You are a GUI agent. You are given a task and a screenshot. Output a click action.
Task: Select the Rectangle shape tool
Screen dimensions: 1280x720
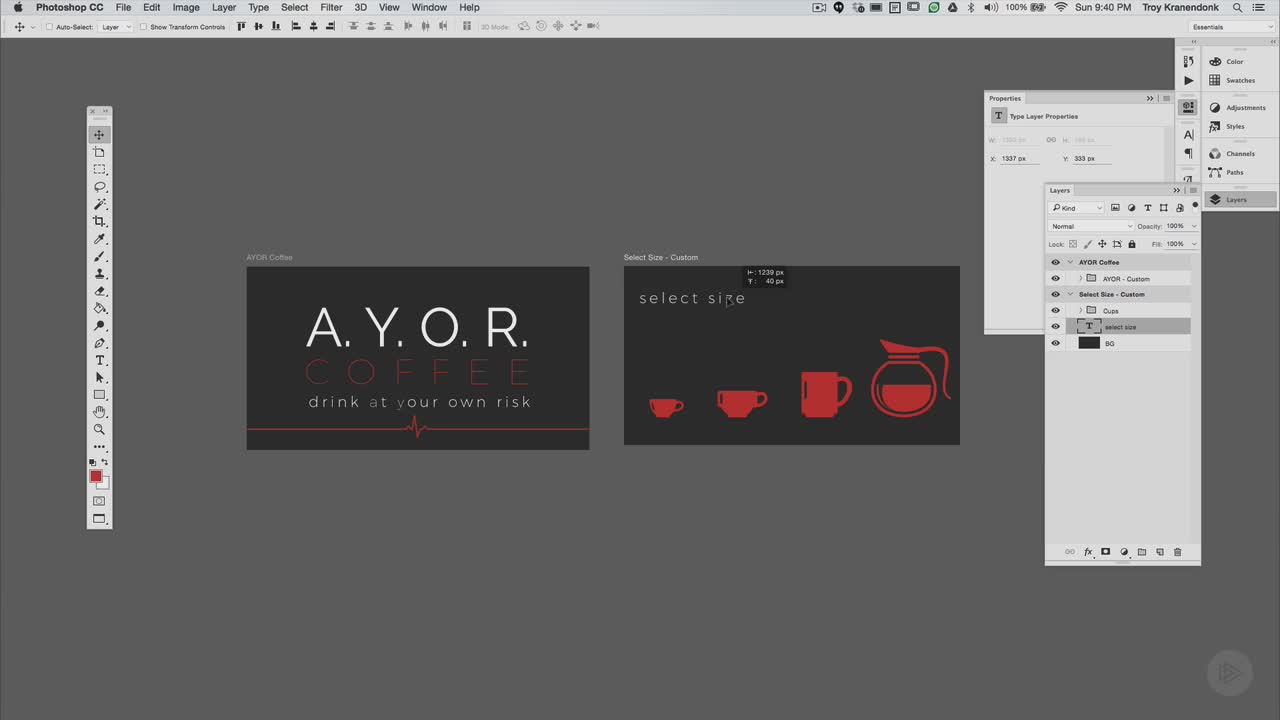(x=99, y=395)
